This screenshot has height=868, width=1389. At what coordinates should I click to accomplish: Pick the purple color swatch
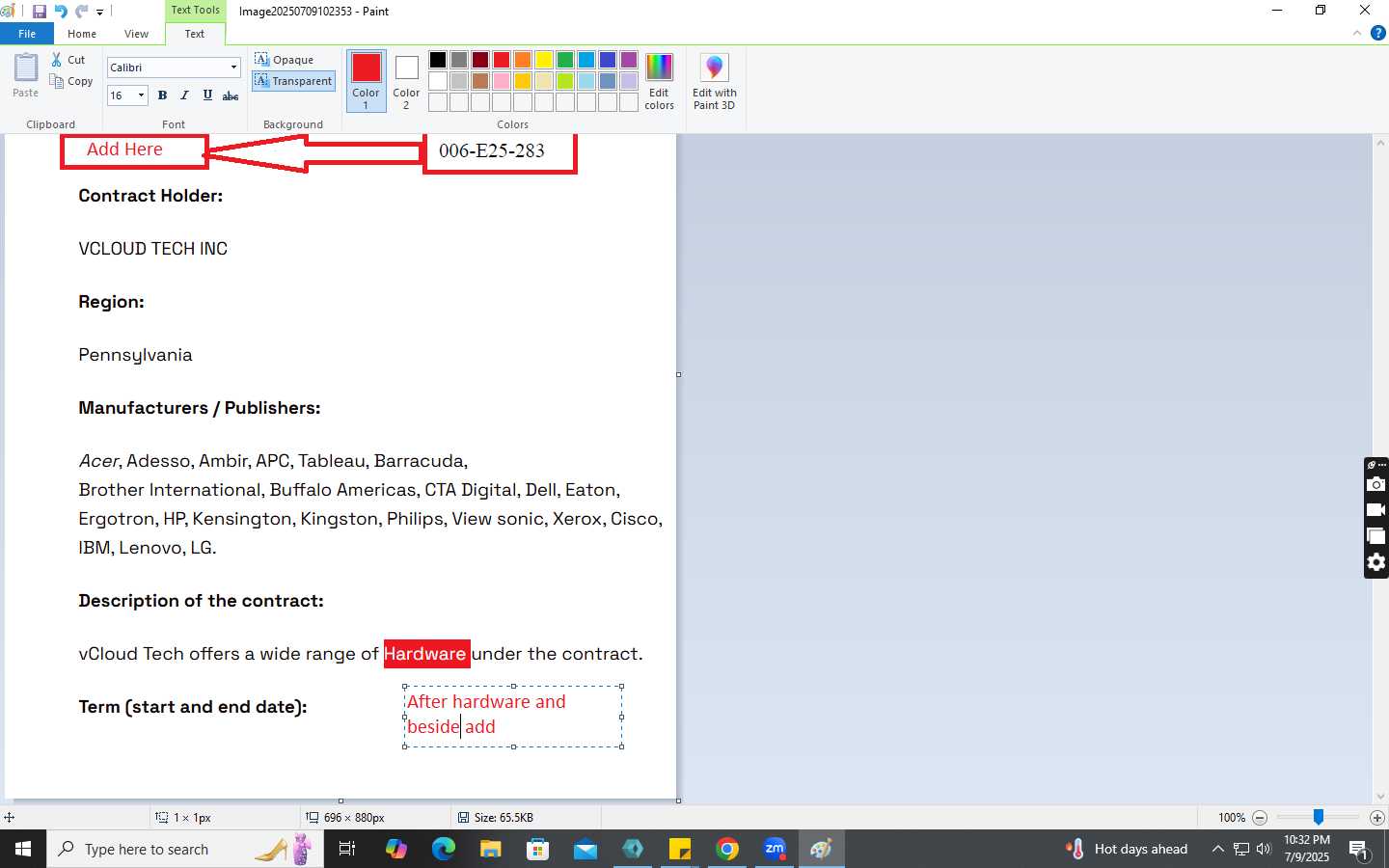click(629, 60)
